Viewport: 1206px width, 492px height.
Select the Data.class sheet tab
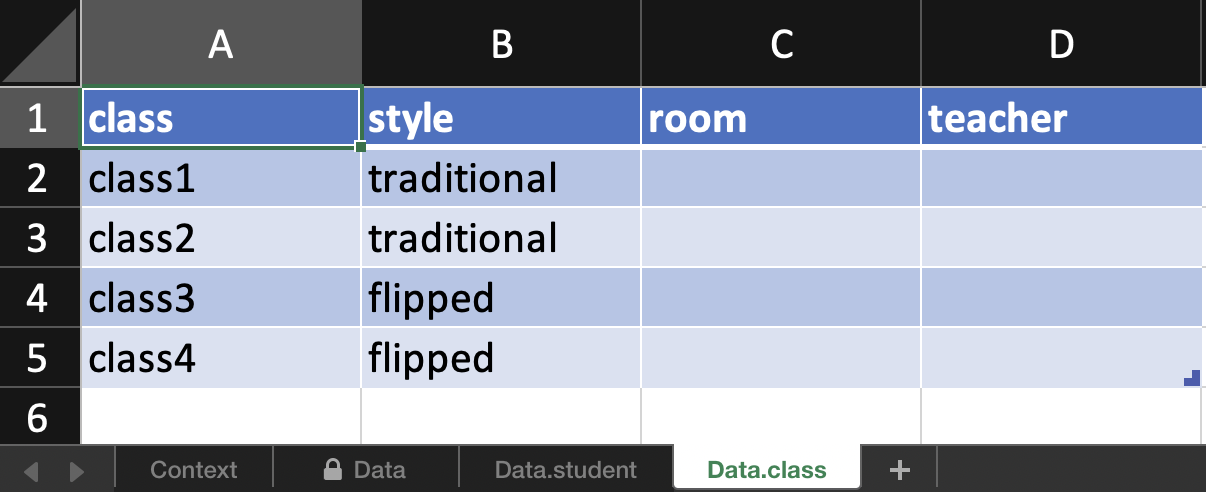tap(766, 469)
